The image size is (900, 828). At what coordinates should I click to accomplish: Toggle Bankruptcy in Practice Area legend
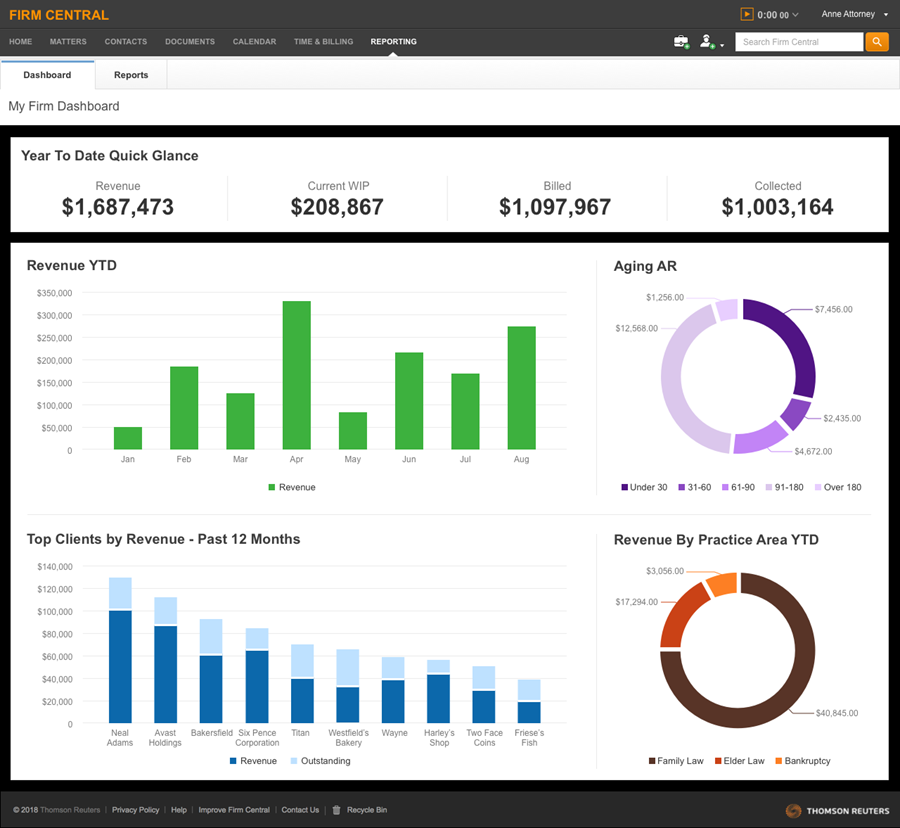[802, 761]
